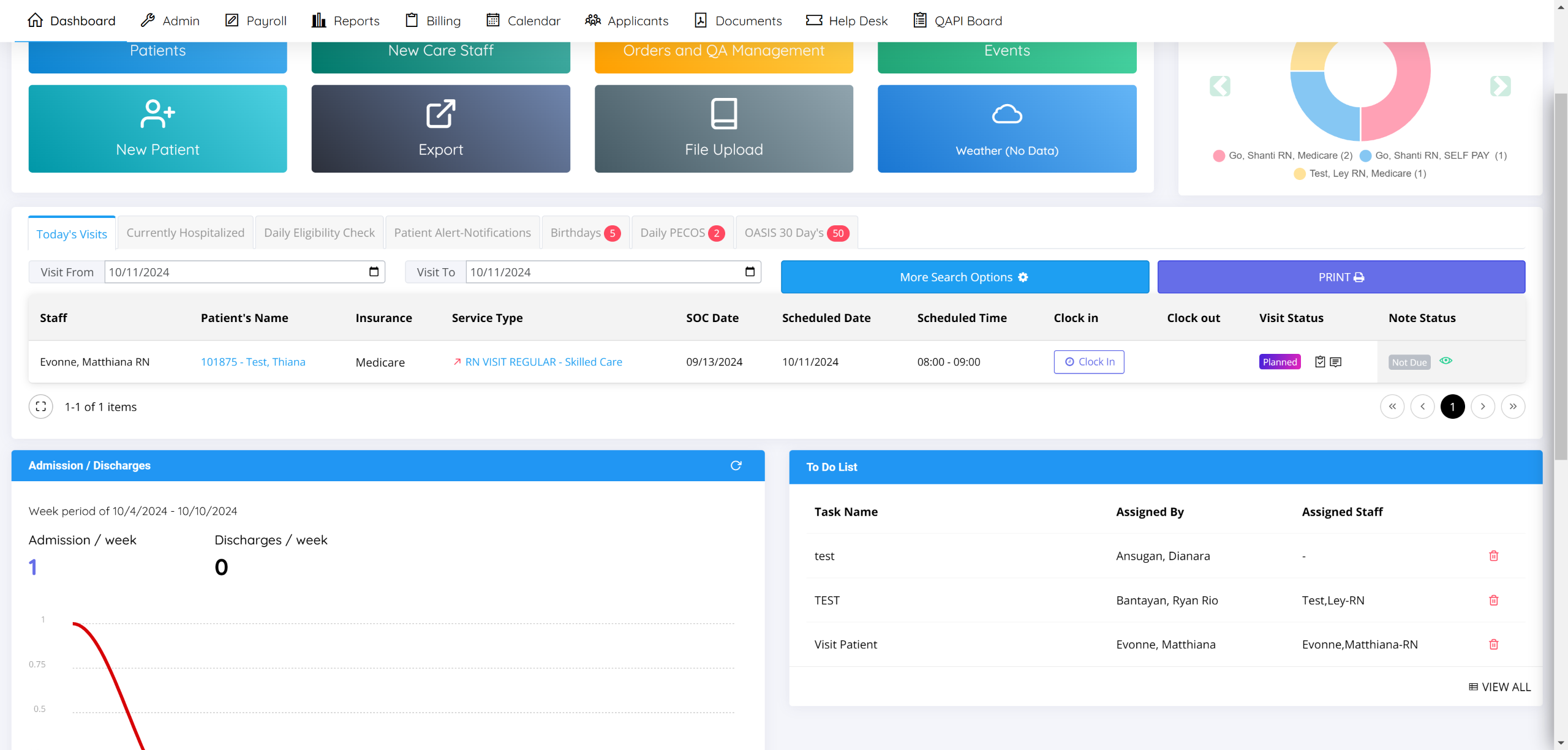Open Visit To date picker calendar
The width and height of the screenshot is (1568, 750).
tap(750, 272)
